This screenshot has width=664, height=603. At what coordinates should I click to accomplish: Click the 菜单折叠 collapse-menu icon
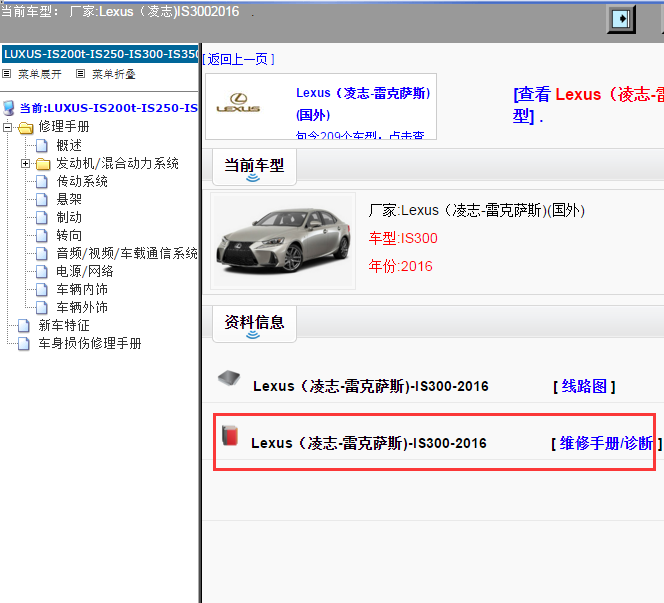80,74
